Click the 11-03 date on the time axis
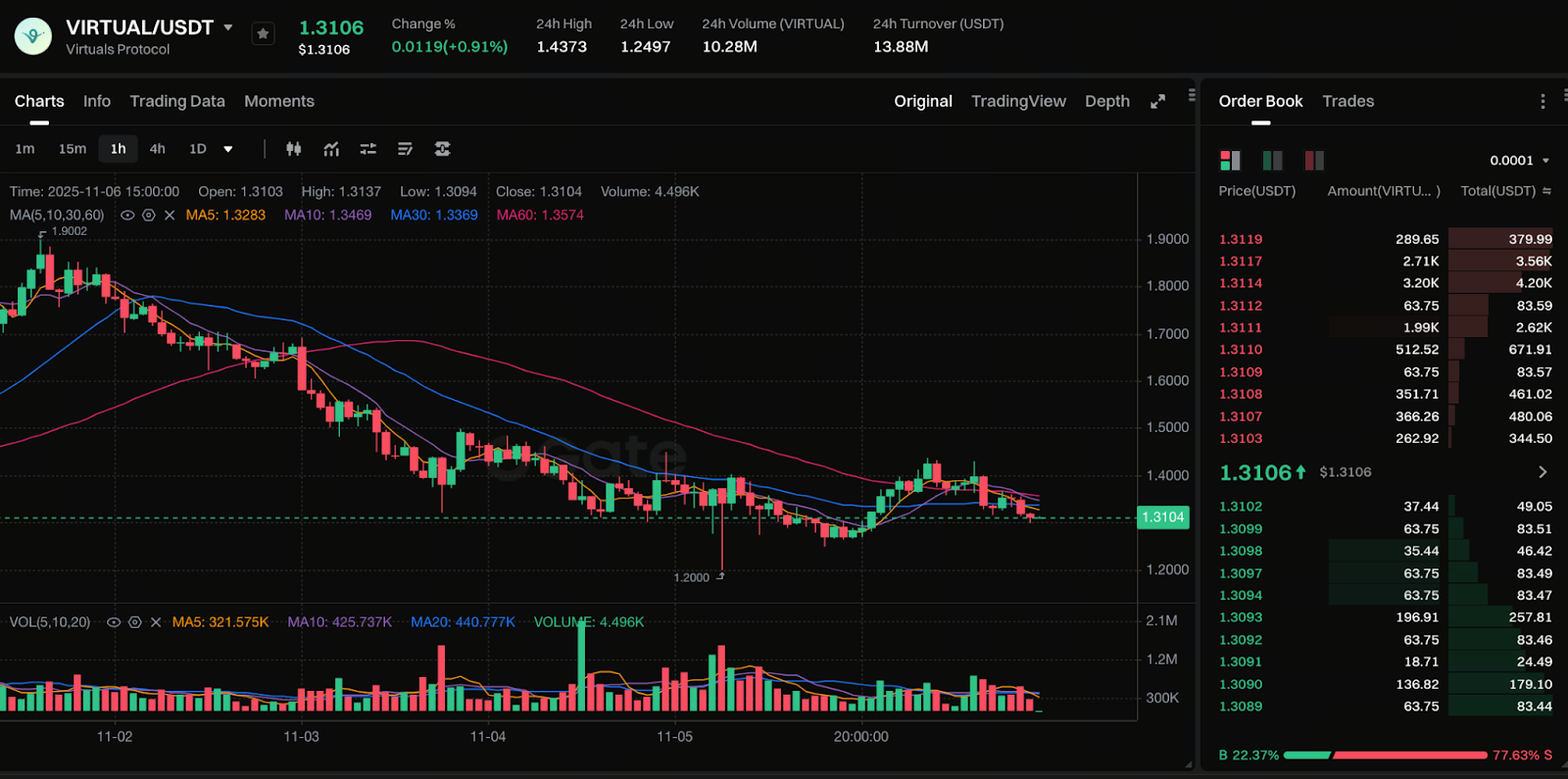The image size is (1568, 779). point(301,737)
